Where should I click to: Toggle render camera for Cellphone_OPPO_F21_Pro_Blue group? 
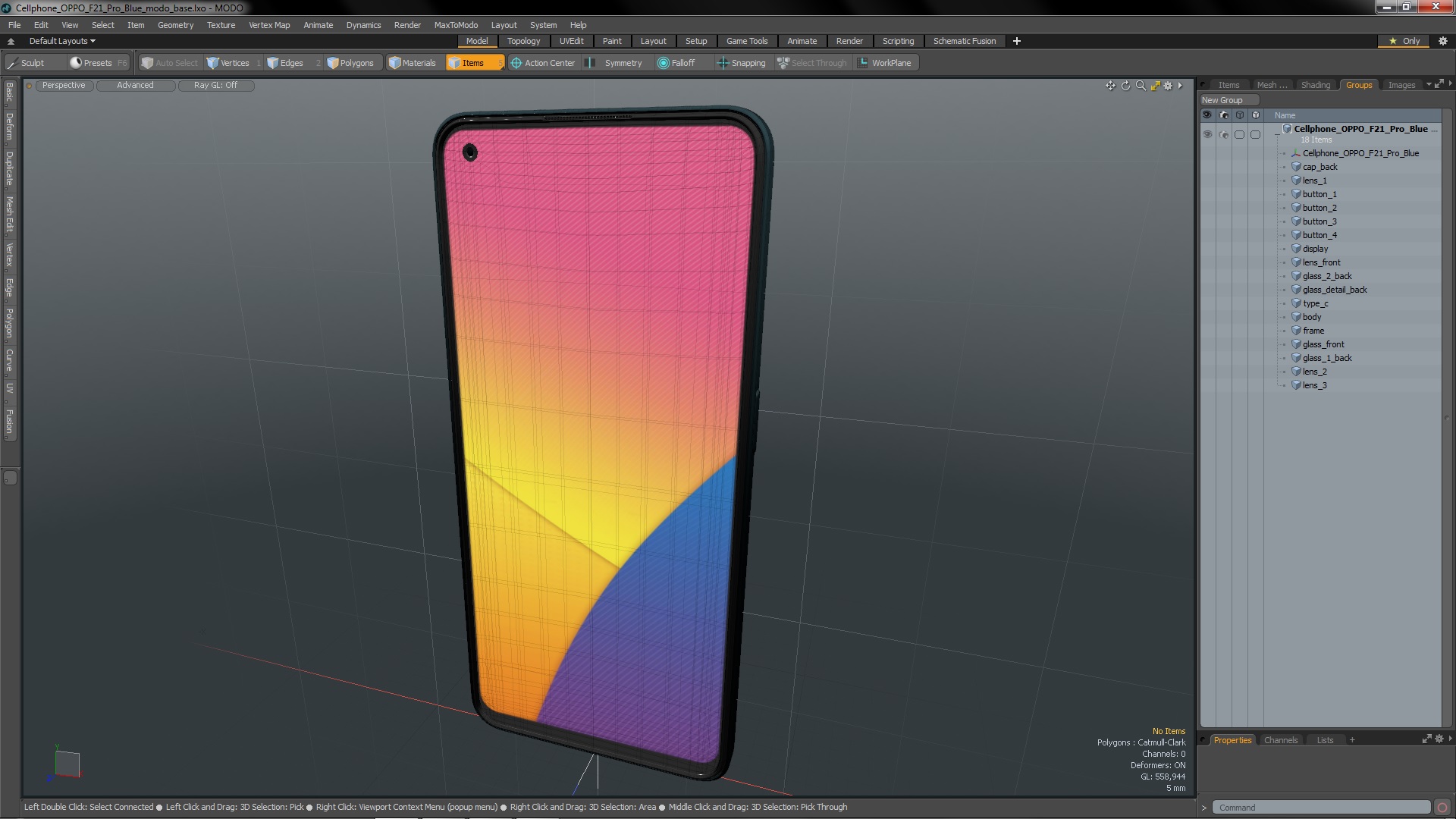1223,134
